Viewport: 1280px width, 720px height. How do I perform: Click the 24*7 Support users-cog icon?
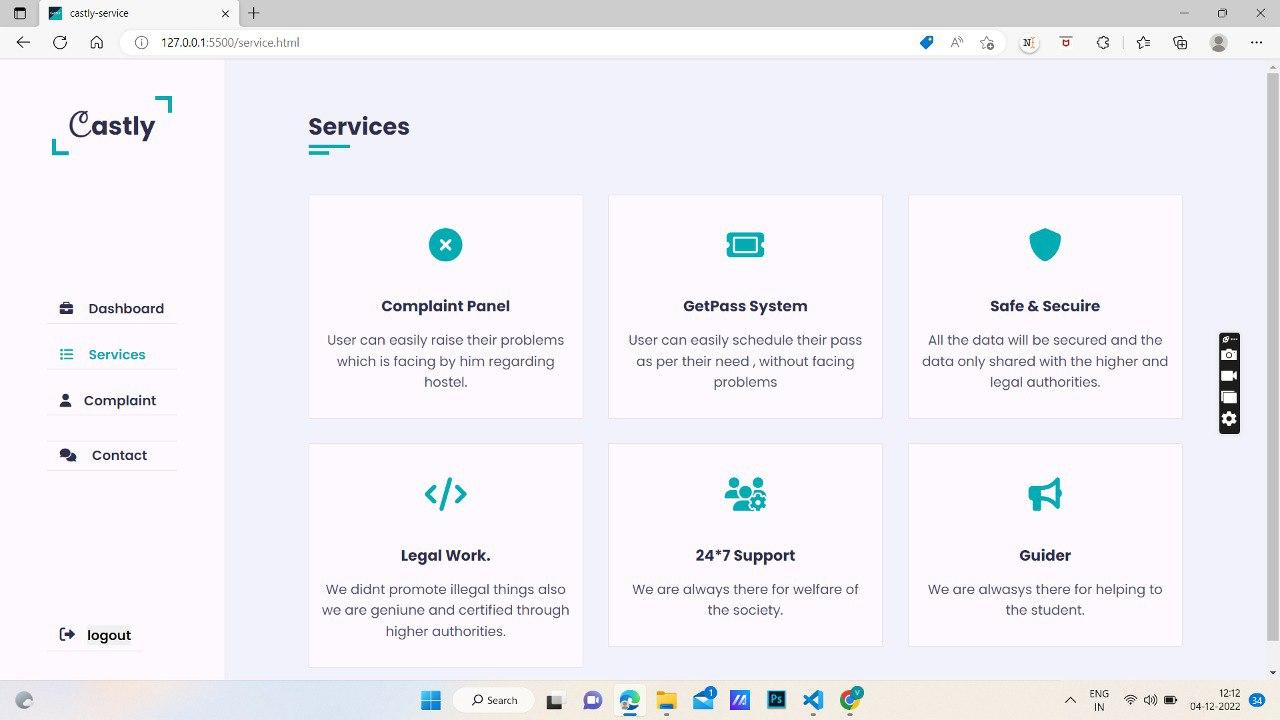(x=745, y=494)
